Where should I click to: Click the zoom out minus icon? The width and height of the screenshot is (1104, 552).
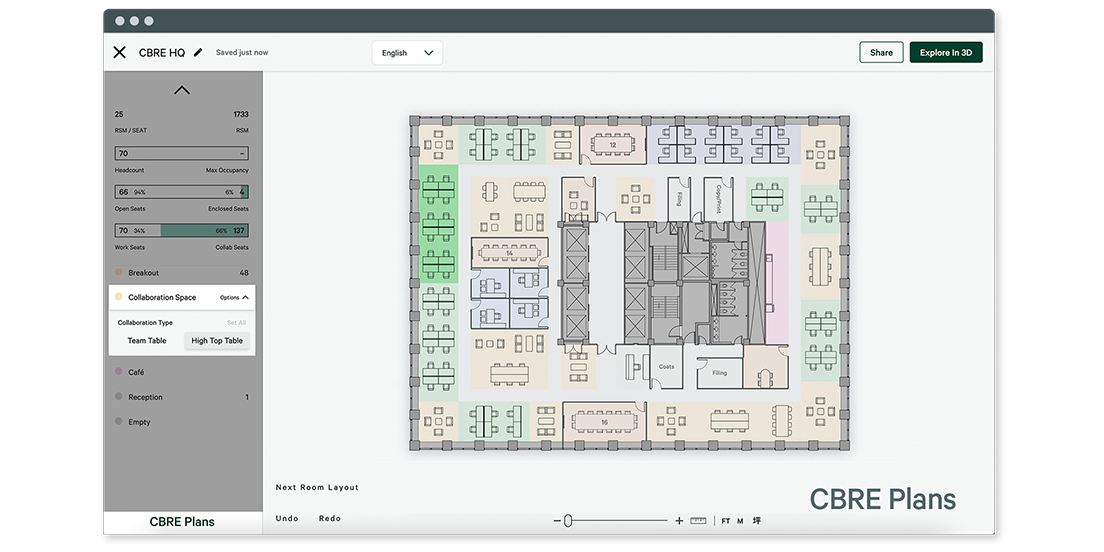(557, 520)
